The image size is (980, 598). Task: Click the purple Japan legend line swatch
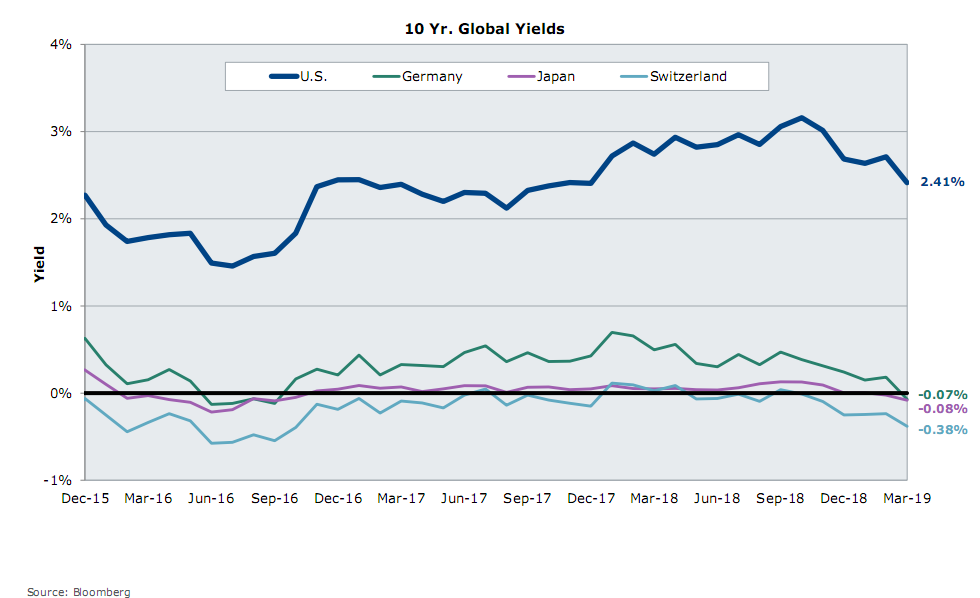(x=521, y=76)
